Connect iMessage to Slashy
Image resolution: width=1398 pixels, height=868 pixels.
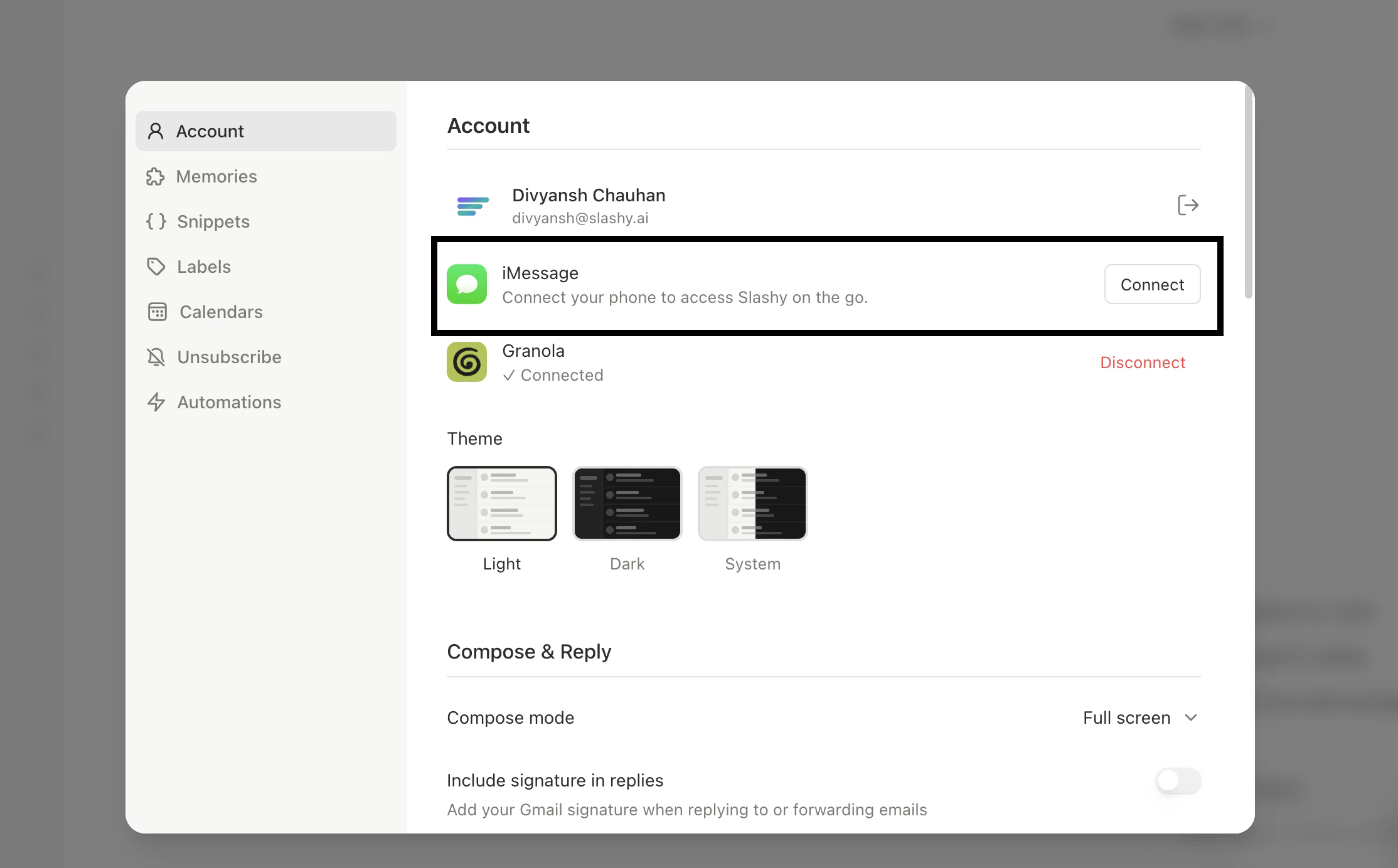[x=1153, y=284]
